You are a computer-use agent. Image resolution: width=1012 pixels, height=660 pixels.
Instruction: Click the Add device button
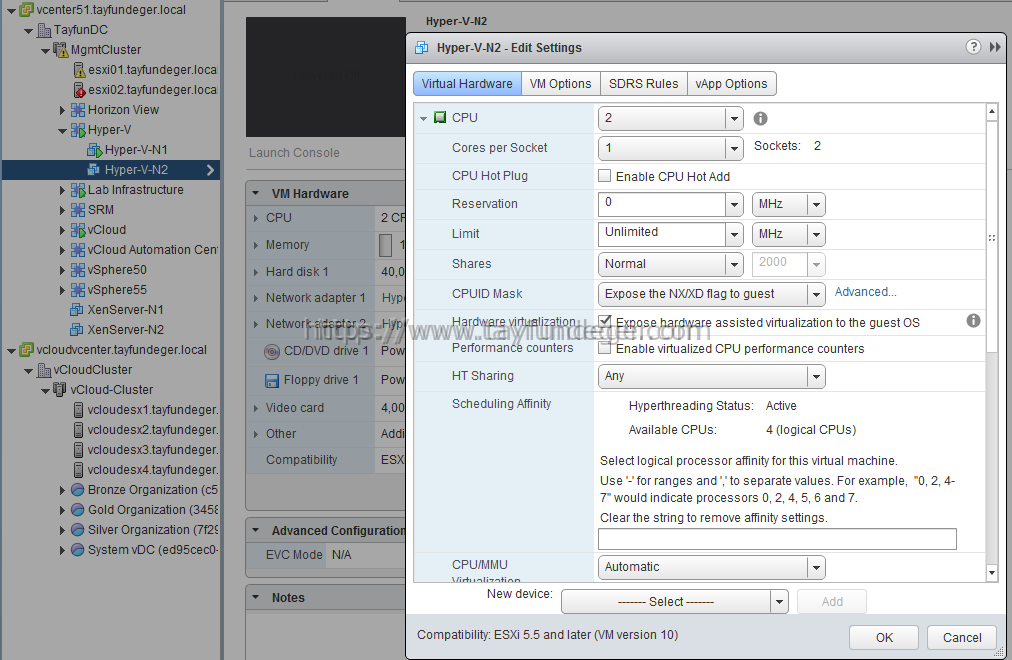coord(832,602)
